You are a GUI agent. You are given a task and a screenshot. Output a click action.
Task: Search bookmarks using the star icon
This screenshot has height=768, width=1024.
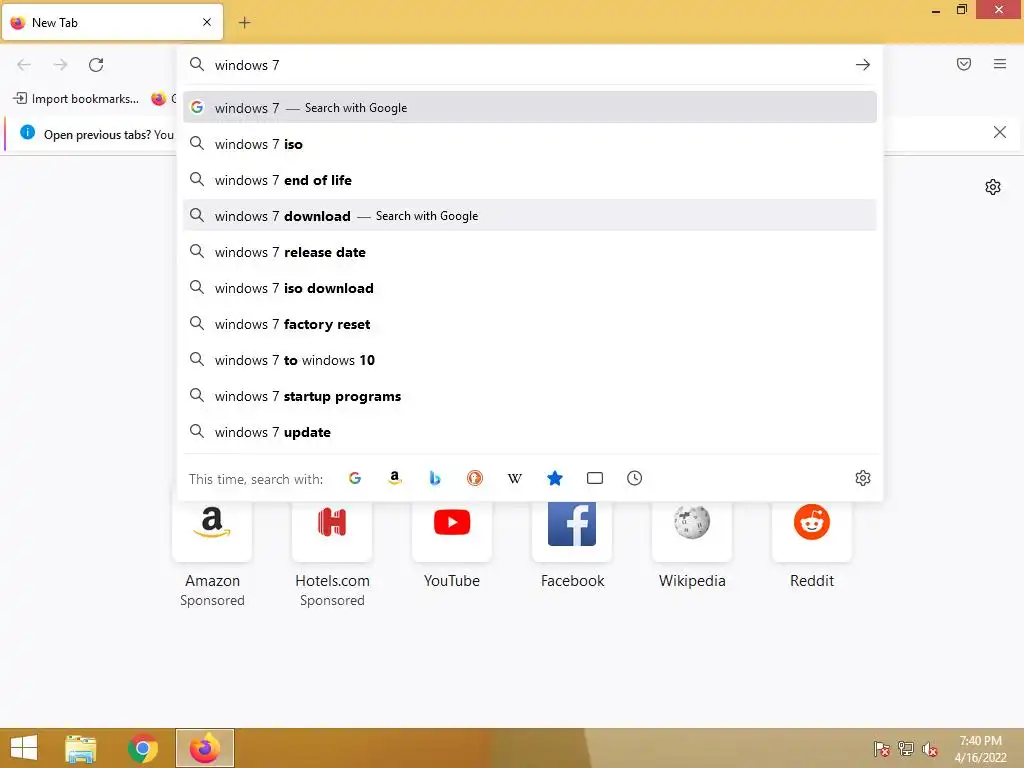pos(554,478)
